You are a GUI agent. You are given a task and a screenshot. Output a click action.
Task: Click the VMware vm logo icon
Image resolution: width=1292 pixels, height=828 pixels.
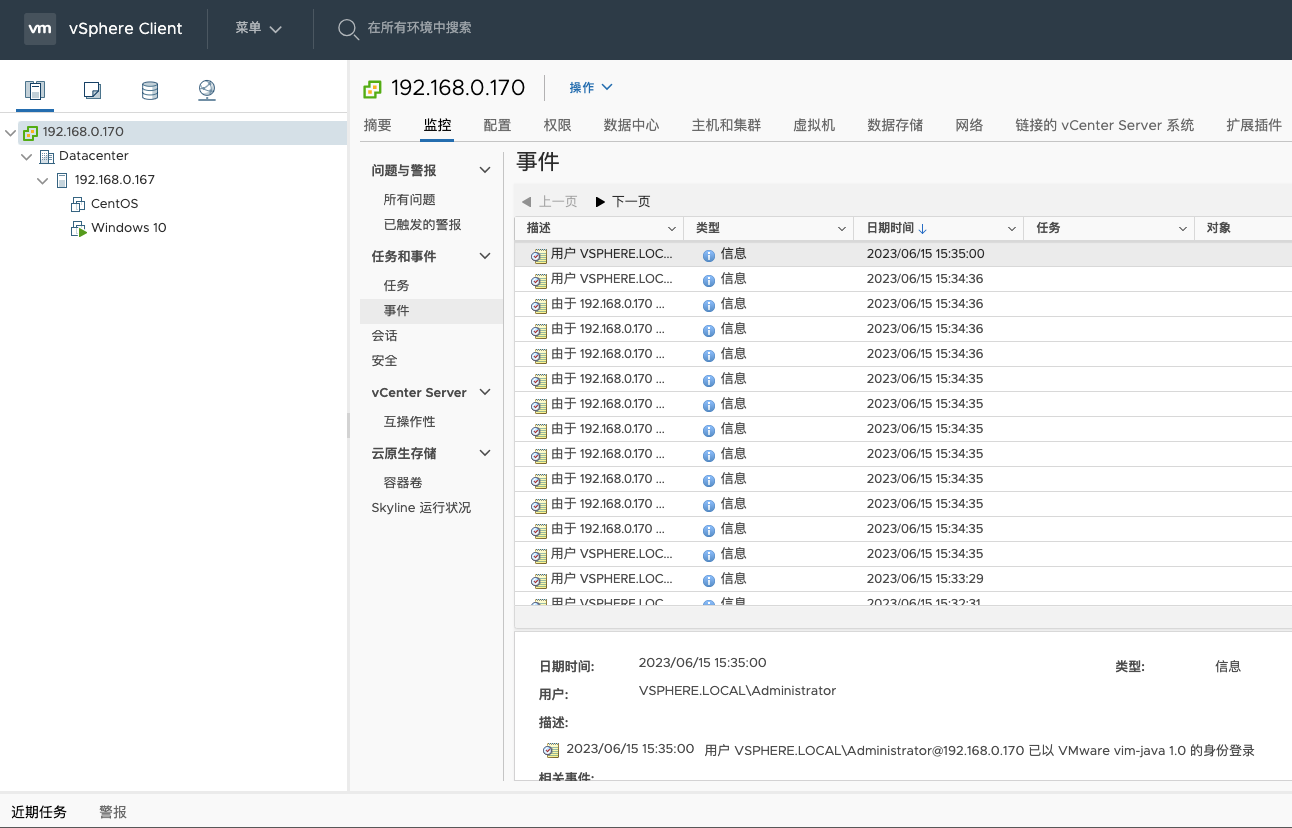(x=40, y=29)
